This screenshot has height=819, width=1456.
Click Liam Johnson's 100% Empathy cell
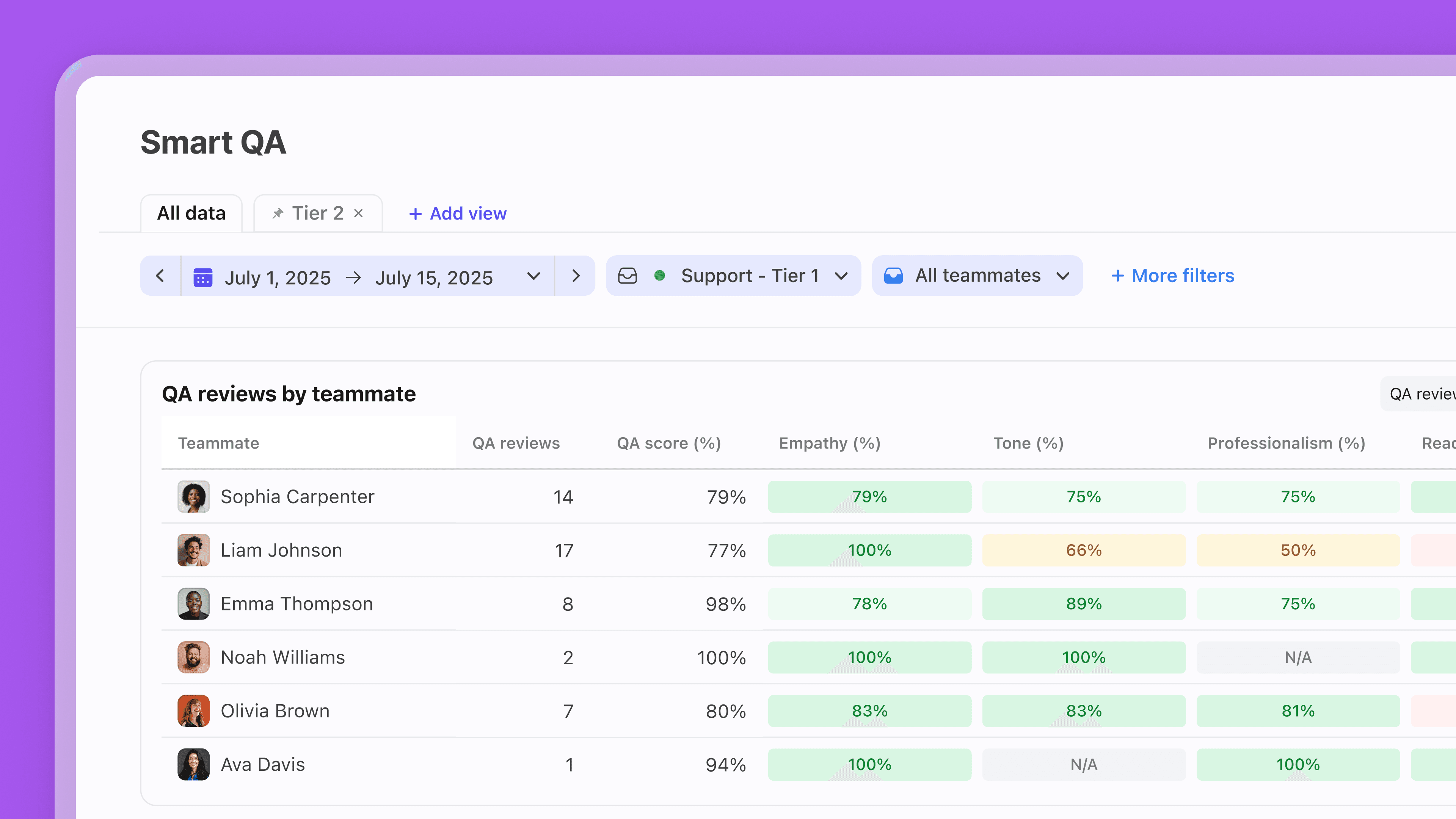(869, 551)
